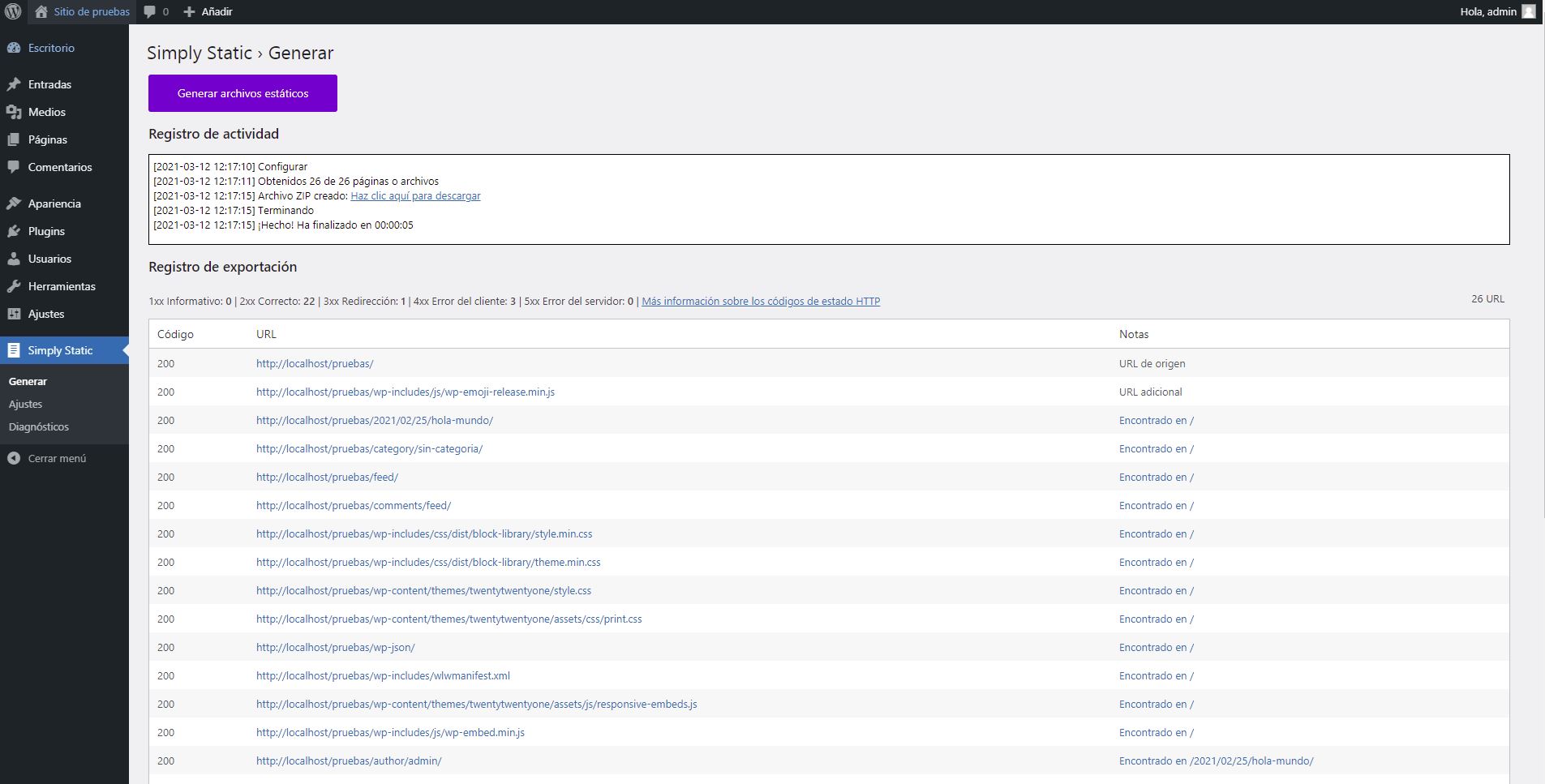Image resolution: width=1545 pixels, height=784 pixels.
Task: Click Encontrado en / for hola-mundo row
Action: point(1157,420)
